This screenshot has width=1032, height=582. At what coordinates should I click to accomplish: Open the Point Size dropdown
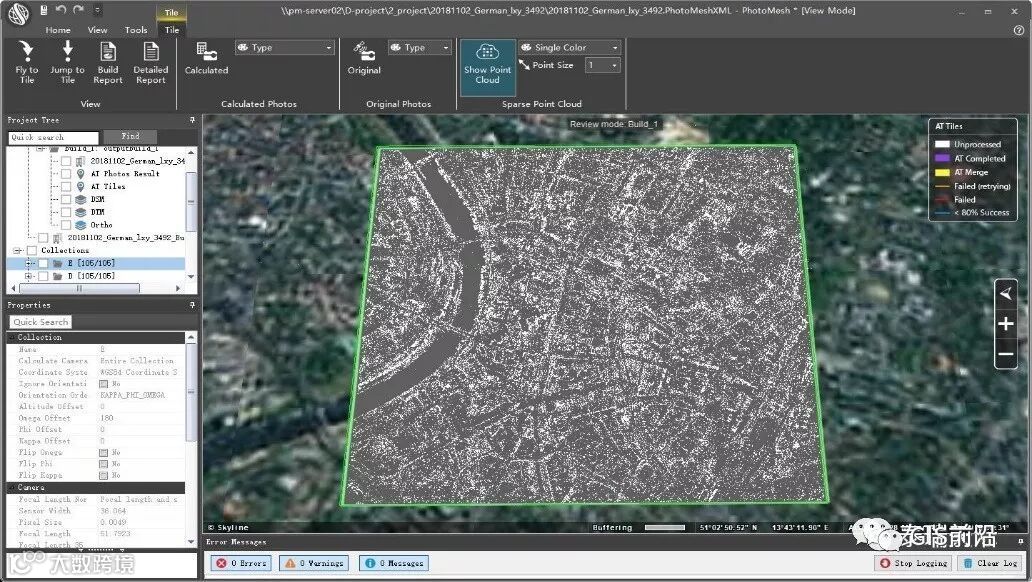603,65
